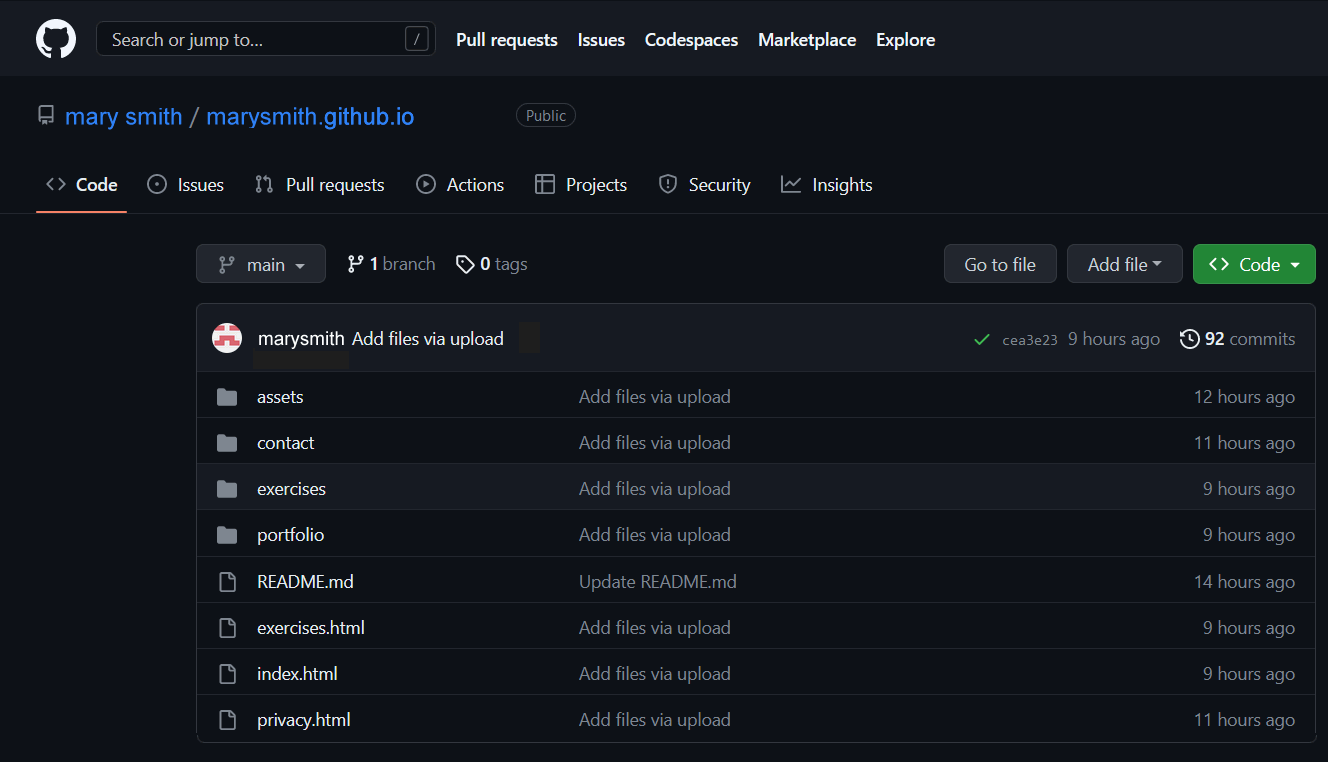Click the repository book icon
Screen dimensions: 1328x762
[x=46, y=115]
